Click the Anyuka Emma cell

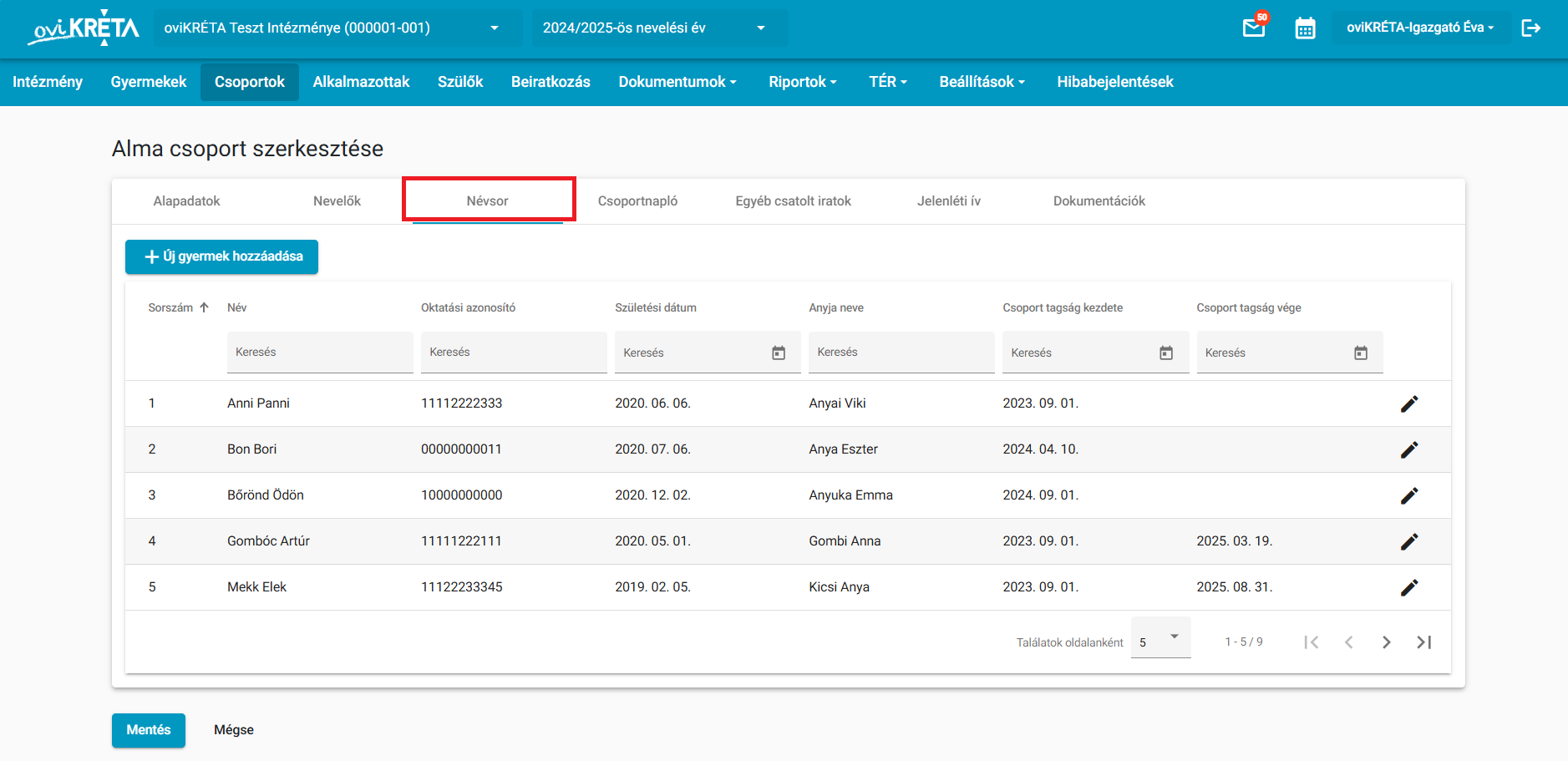[x=851, y=495]
